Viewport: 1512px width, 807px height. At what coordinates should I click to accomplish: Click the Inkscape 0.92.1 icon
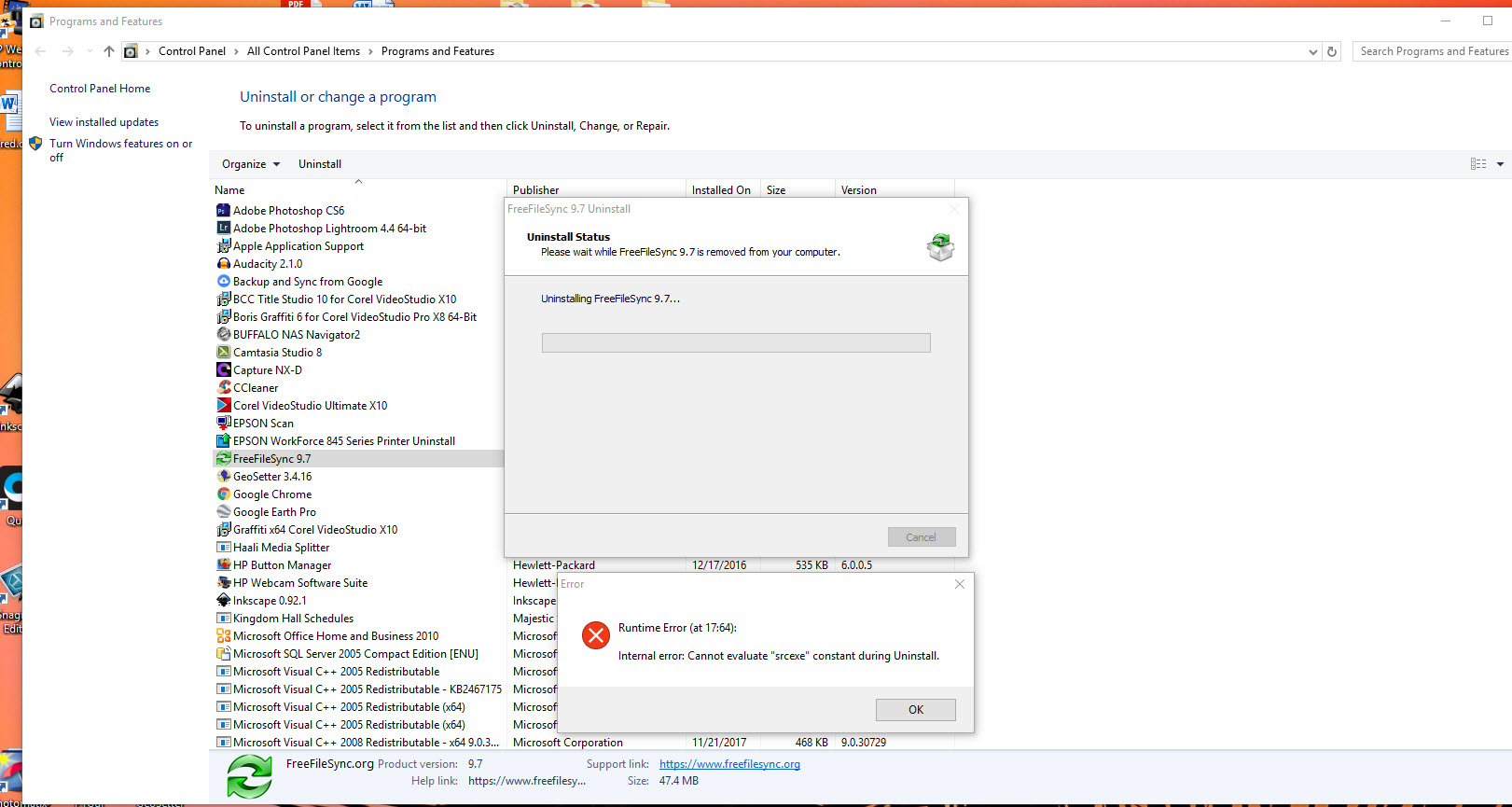pyautogui.click(x=223, y=601)
